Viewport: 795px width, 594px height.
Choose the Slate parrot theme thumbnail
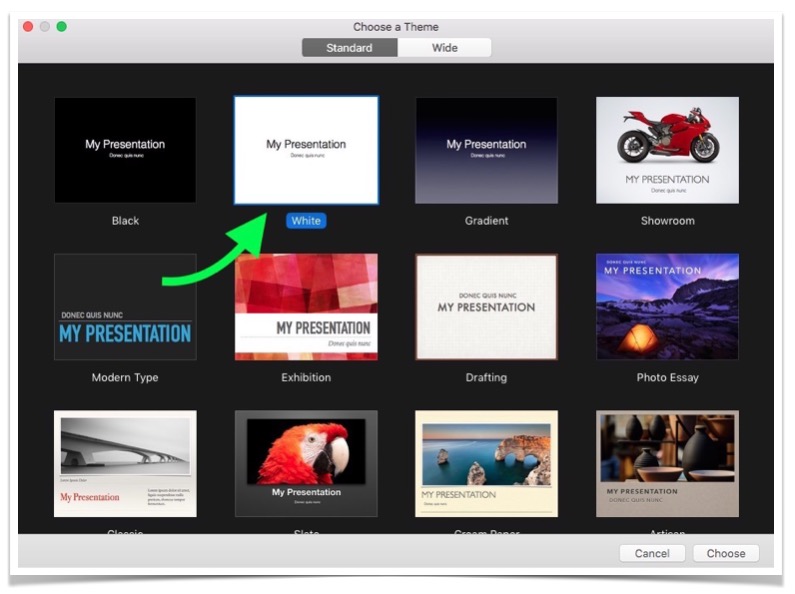click(x=306, y=463)
